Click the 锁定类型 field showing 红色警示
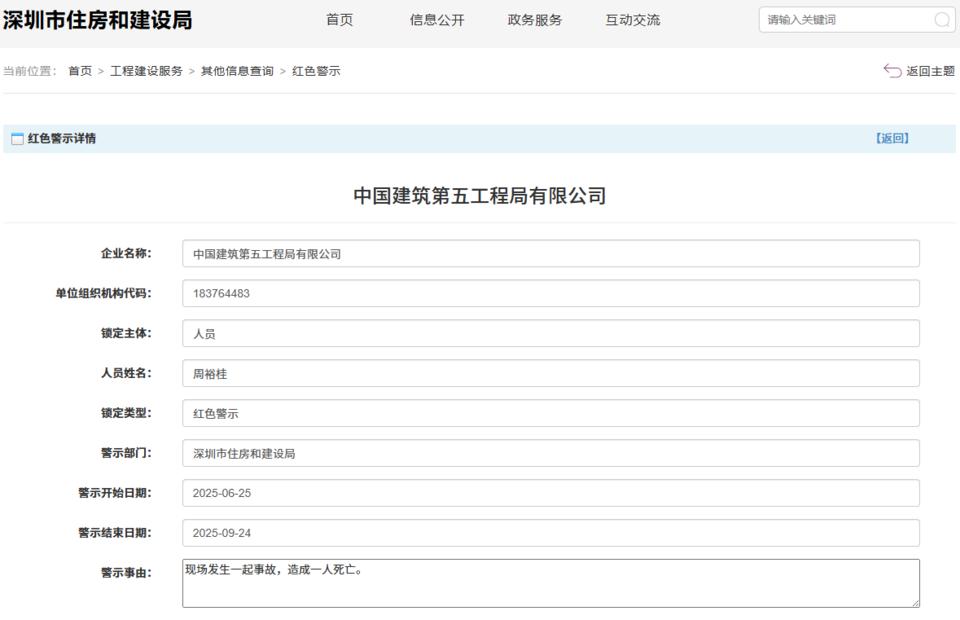This screenshot has height=620, width=960. [551, 413]
